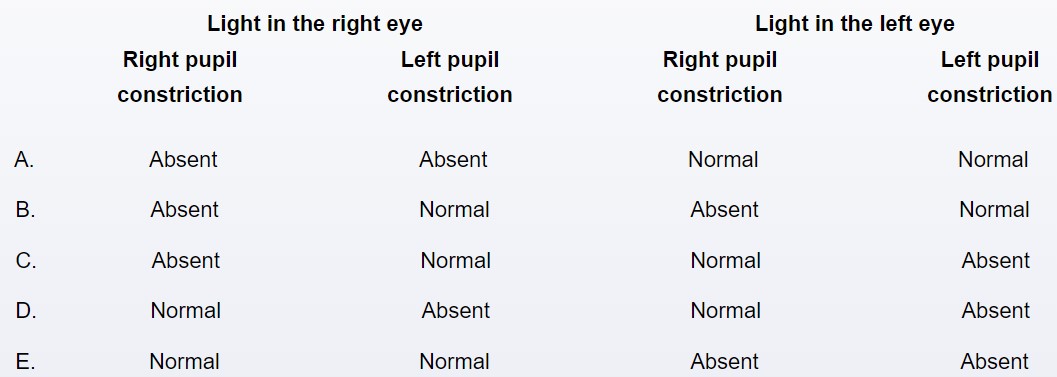The image size is (1057, 377).
Task: Click 'Left pupil constriction' under left eye heading
Action: point(990,77)
